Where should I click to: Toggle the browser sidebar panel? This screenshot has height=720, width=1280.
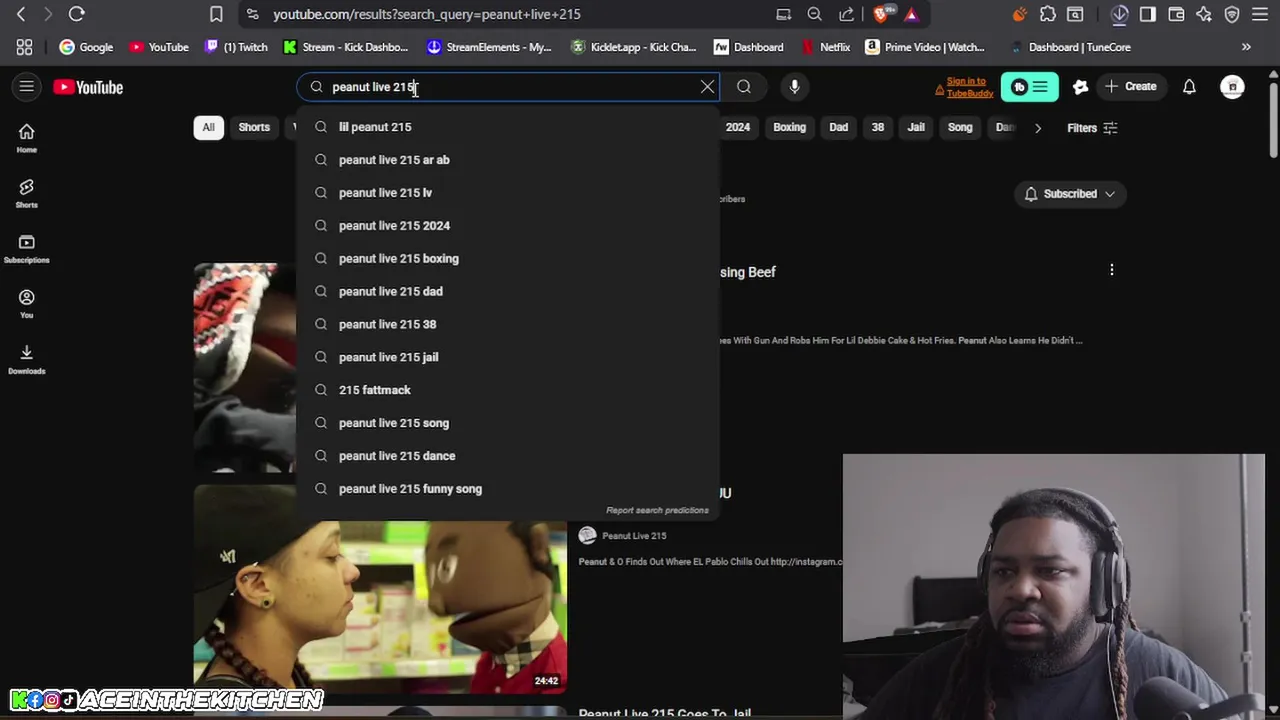(x=1148, y=14)
